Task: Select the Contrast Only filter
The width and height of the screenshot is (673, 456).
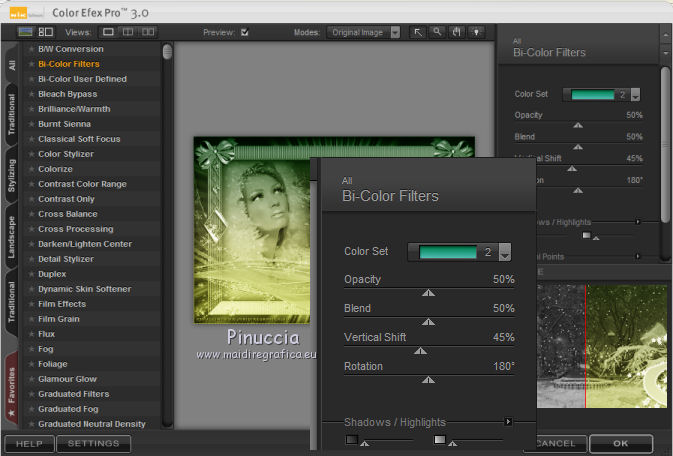Action: 66,199
